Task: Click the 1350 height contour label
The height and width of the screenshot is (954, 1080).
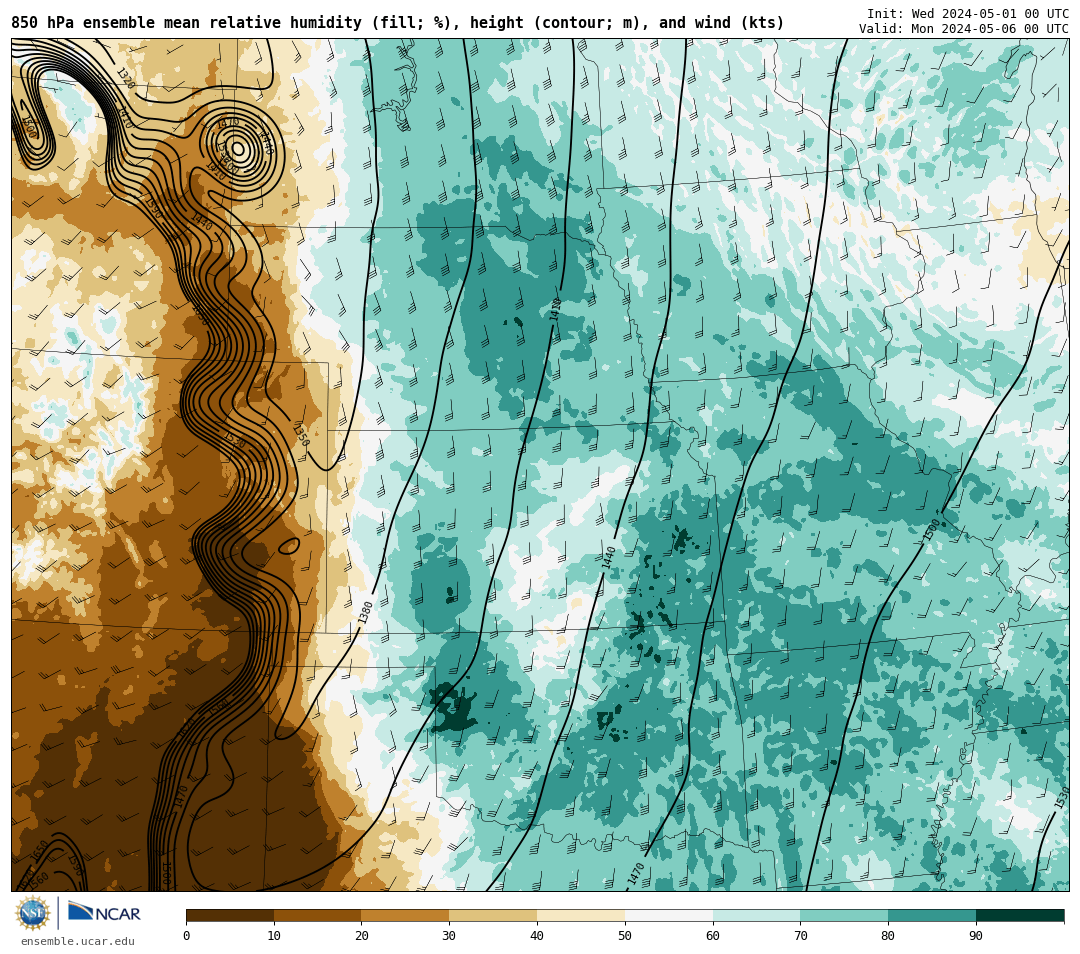Action: [x=300, y=435]
